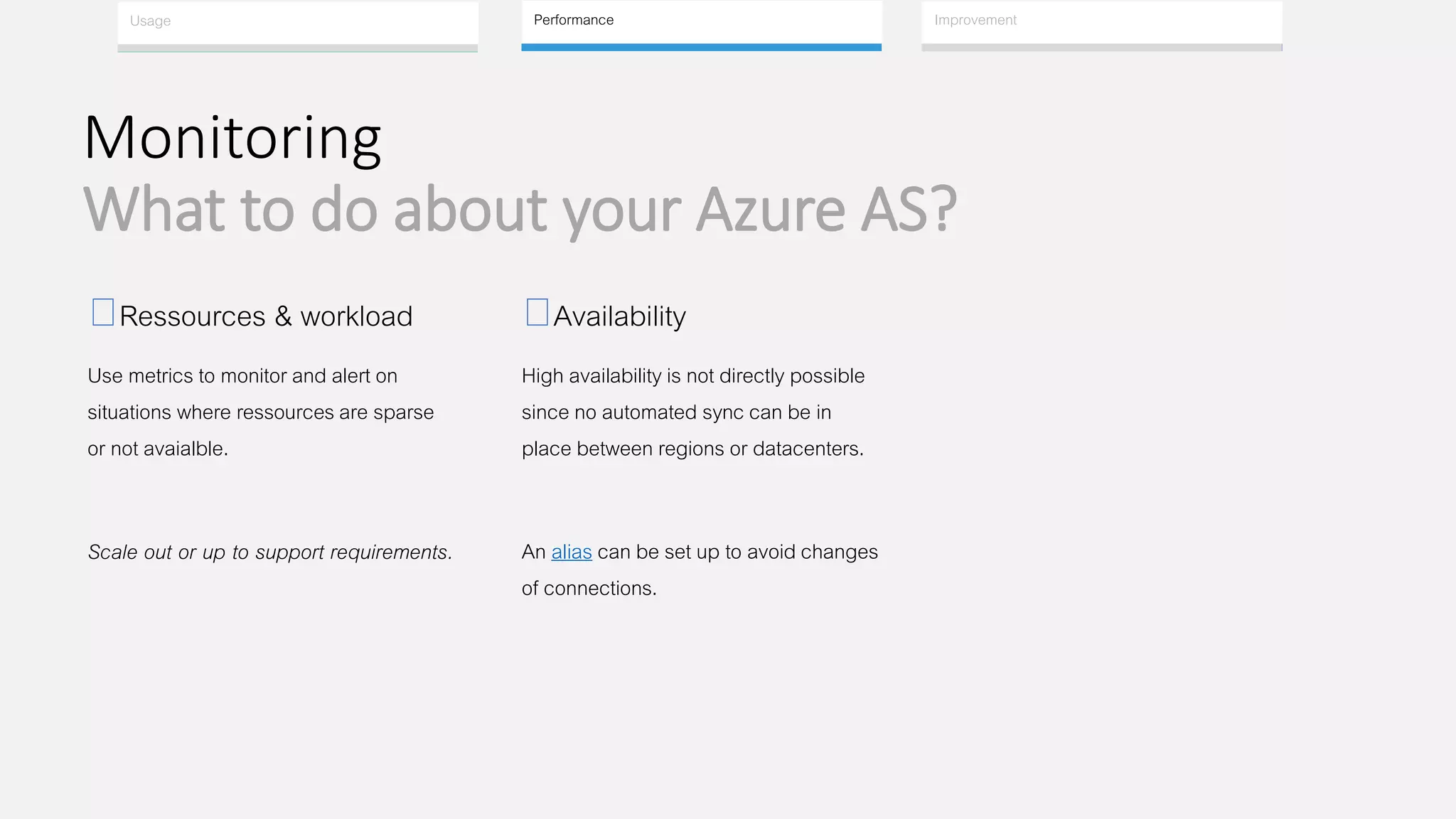Select the Performance tab
This screenshot has width=1456, height=819.
coord(701,26)
